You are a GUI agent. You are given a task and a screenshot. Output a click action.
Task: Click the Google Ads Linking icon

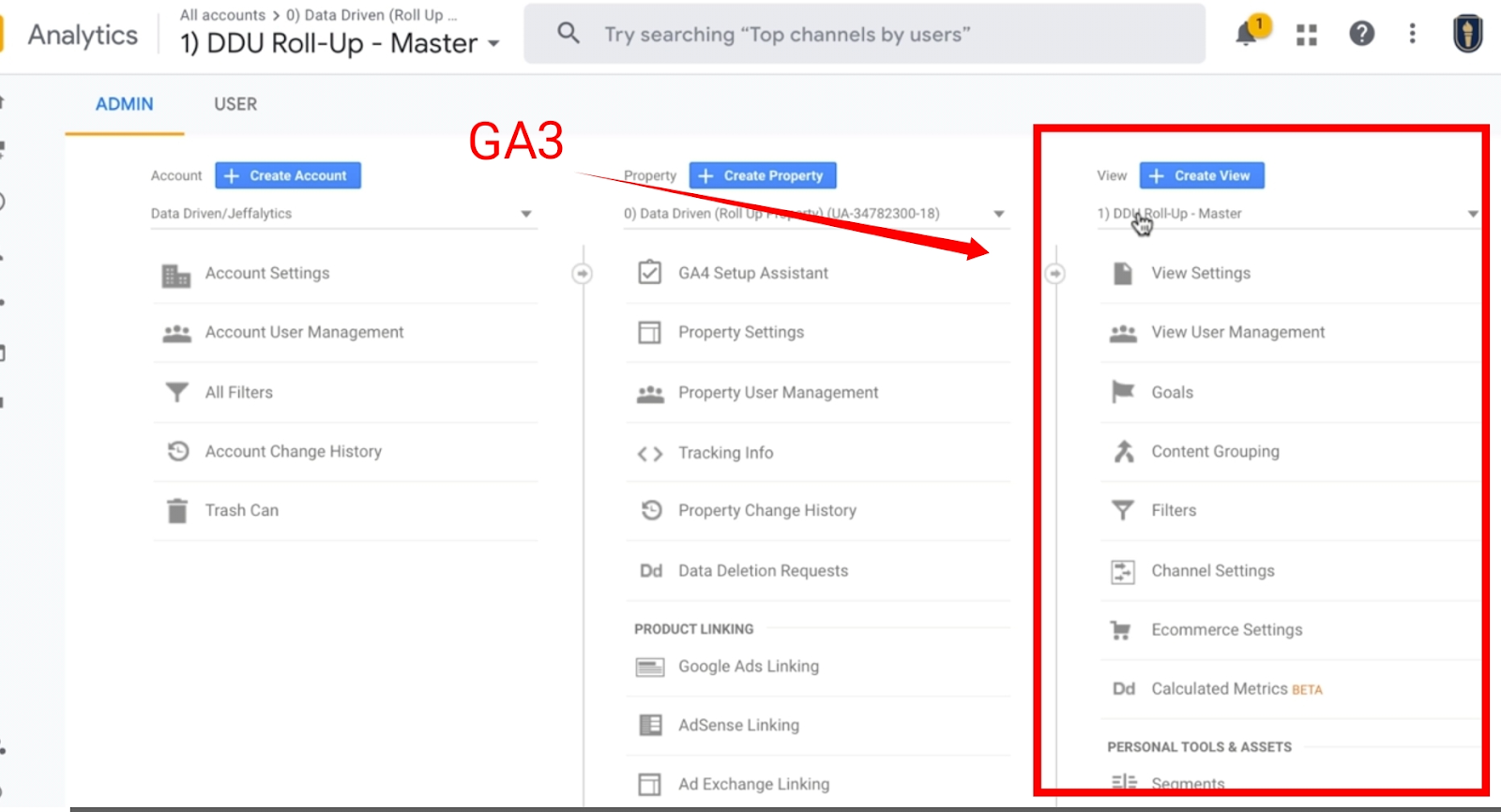click(x=650, y=667)
